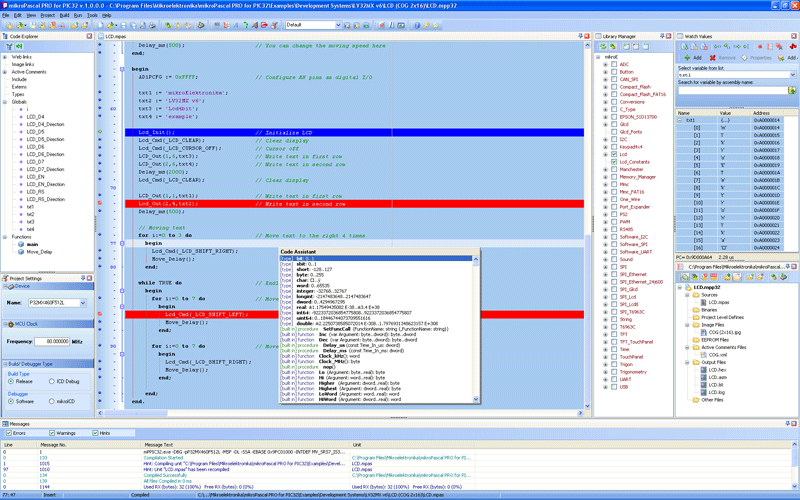Open the Select variable from list dropdown

792,74
